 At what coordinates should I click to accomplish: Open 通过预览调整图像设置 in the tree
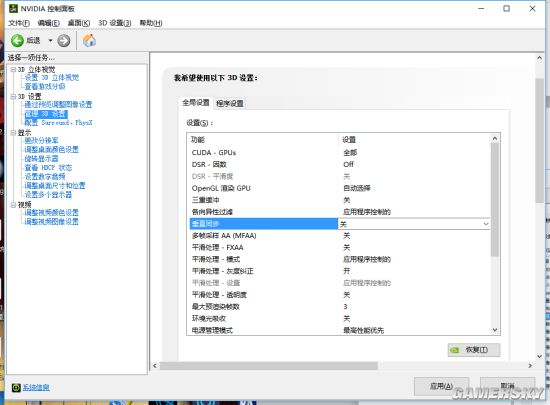tap(58, 104)
